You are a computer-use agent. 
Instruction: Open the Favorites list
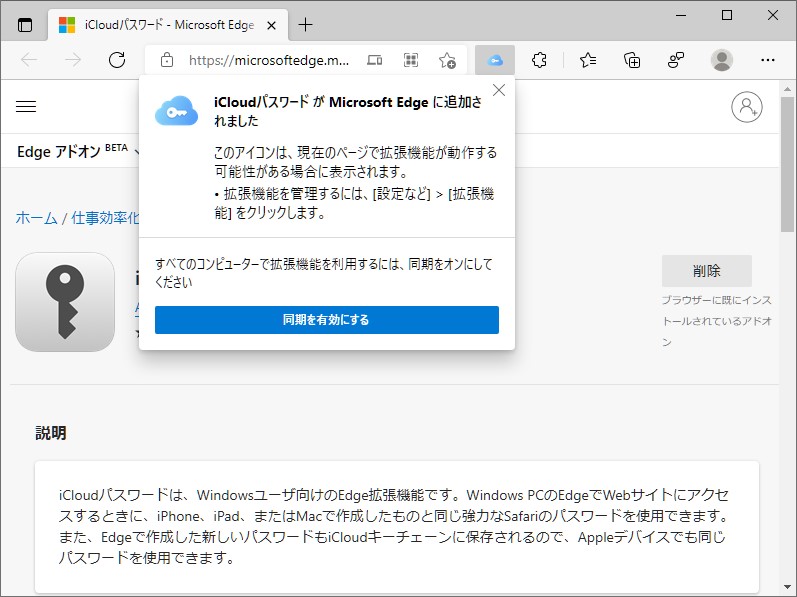[588, 60]
